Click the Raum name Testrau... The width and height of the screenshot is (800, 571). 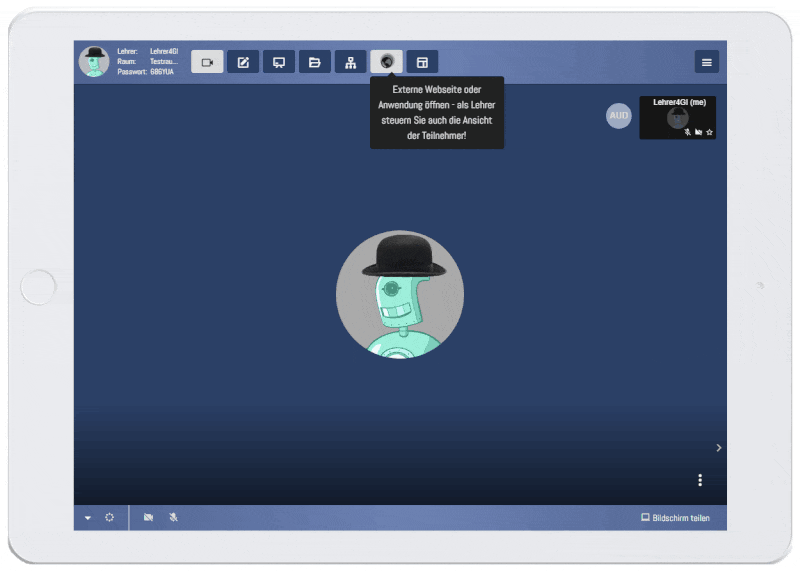[x=164, y=62]
